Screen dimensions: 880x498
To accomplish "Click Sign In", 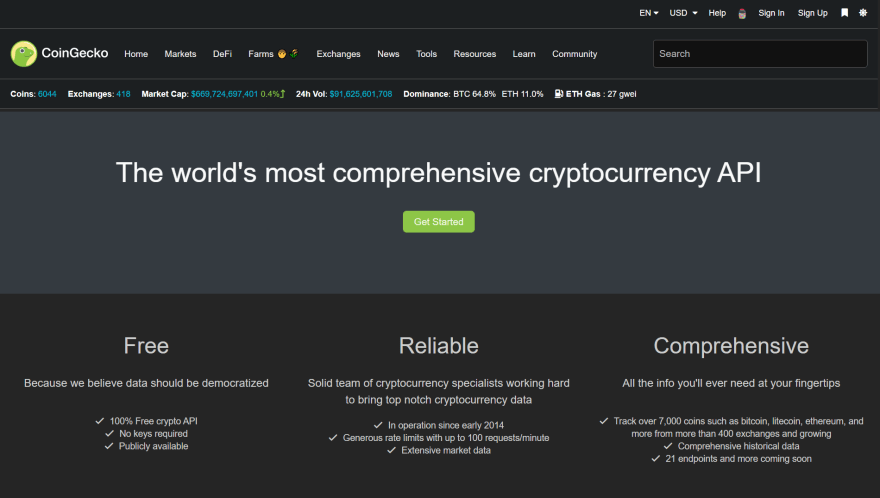I will [x=771, y=13].
